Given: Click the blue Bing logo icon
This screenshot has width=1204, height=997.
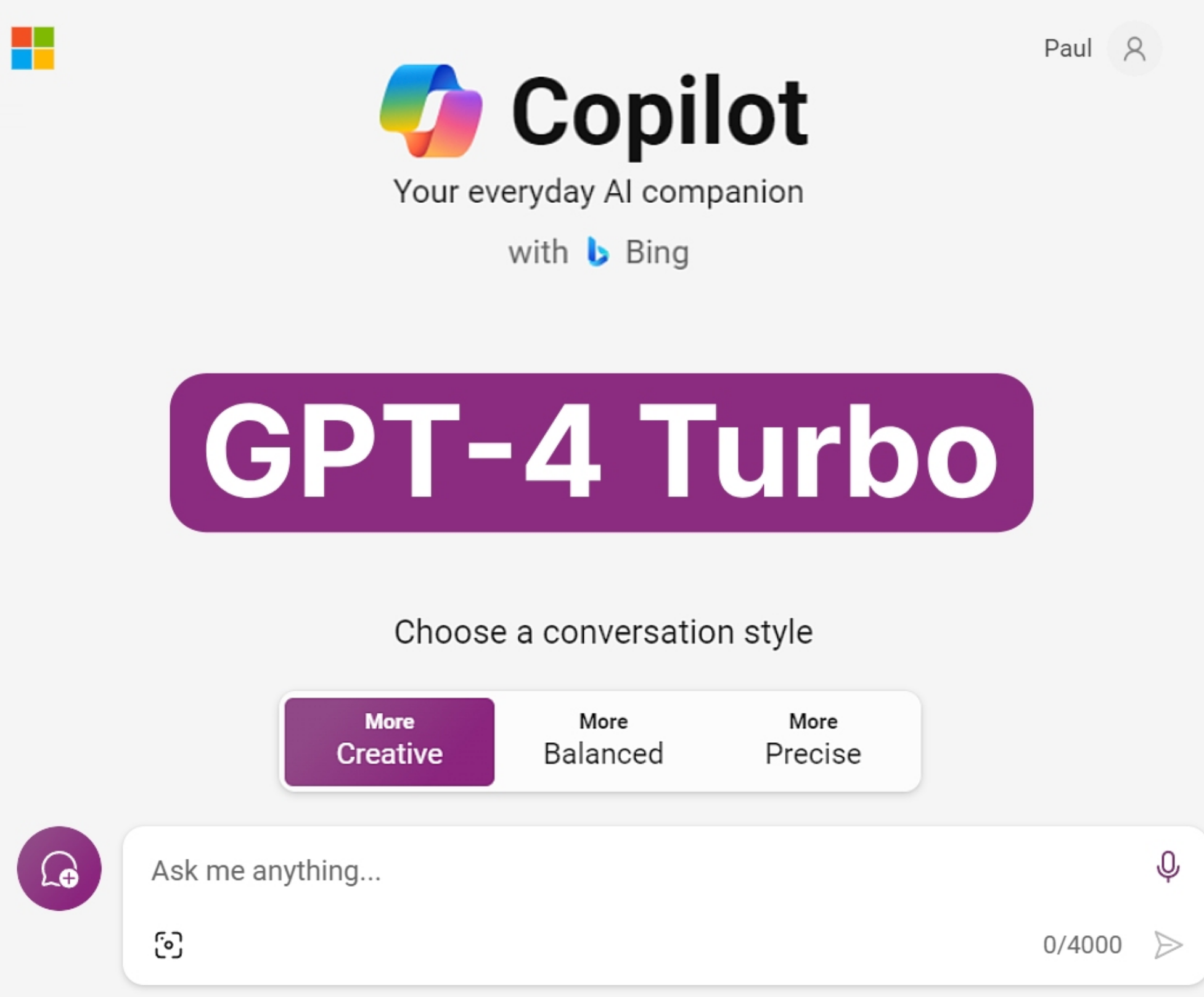Looking at the screenshot, I should pyautogui.click(x=597, y=252).
